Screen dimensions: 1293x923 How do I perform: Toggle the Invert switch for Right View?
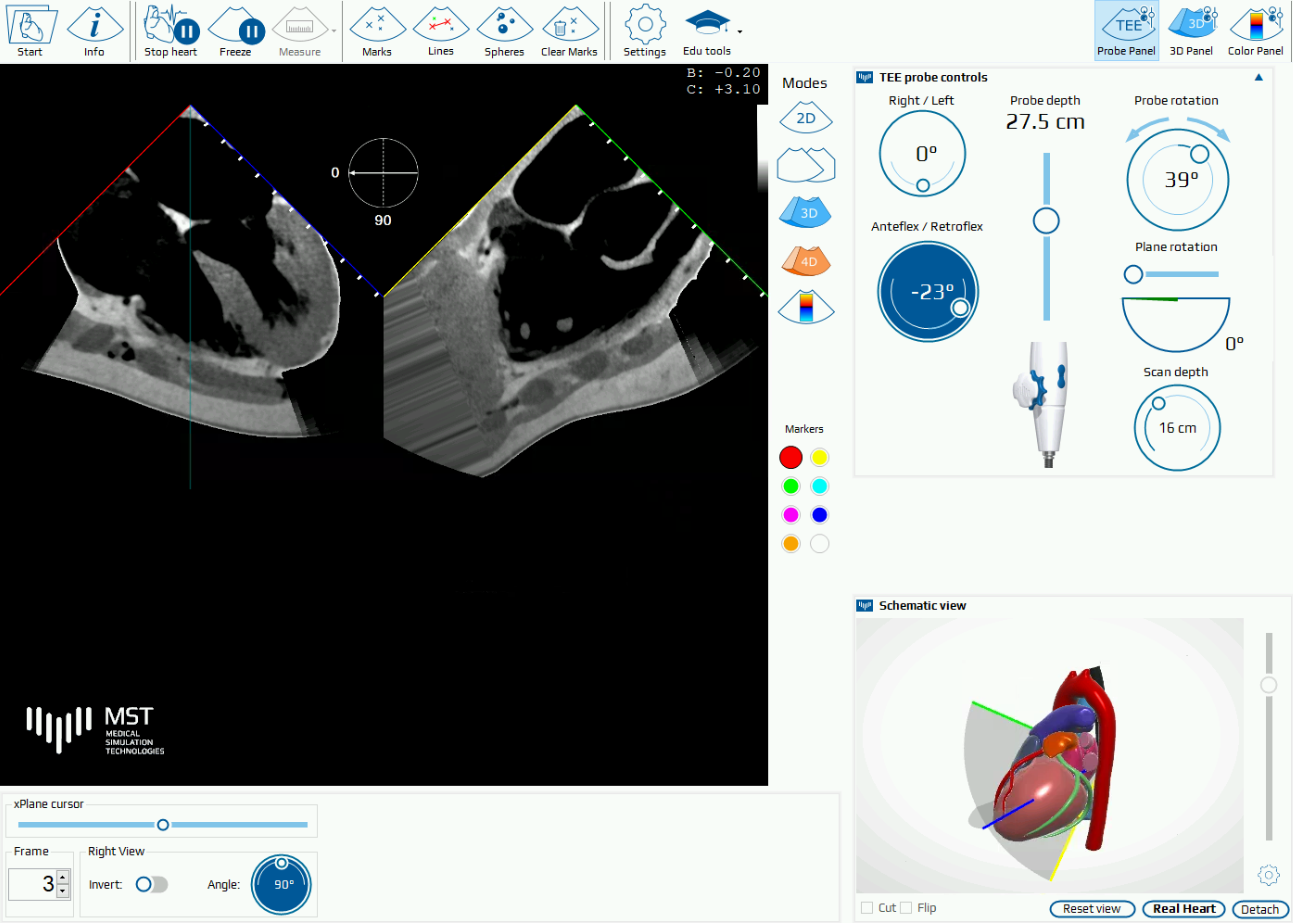(152, 884)
